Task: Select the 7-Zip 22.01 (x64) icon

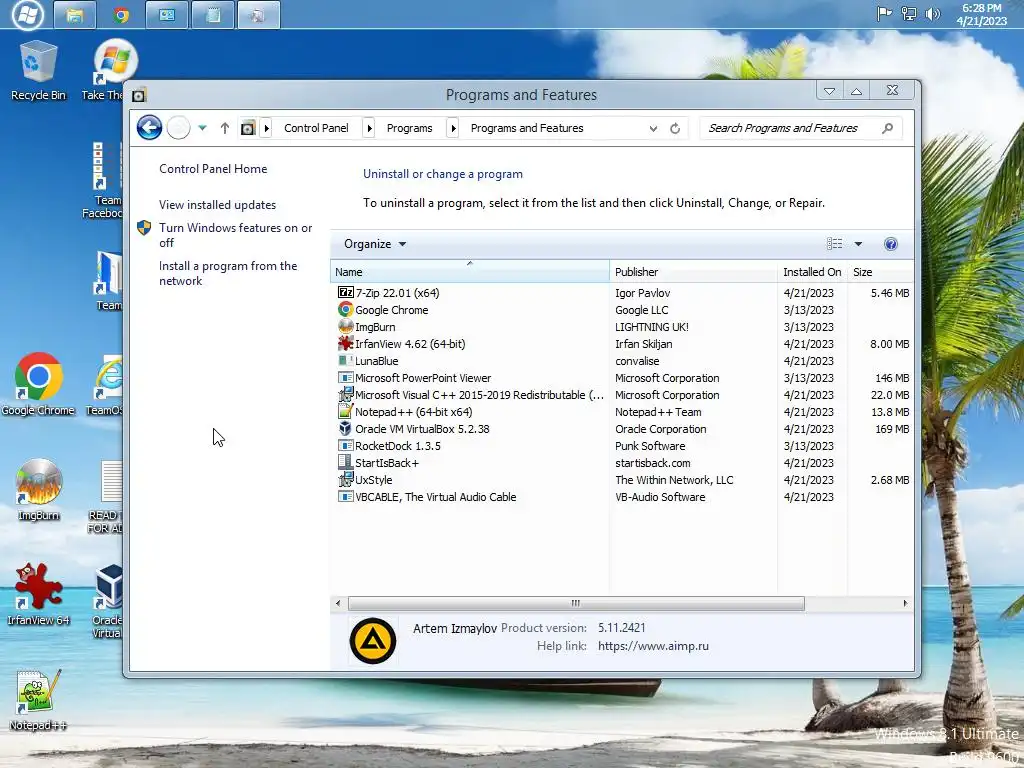Action: point(345,293)
